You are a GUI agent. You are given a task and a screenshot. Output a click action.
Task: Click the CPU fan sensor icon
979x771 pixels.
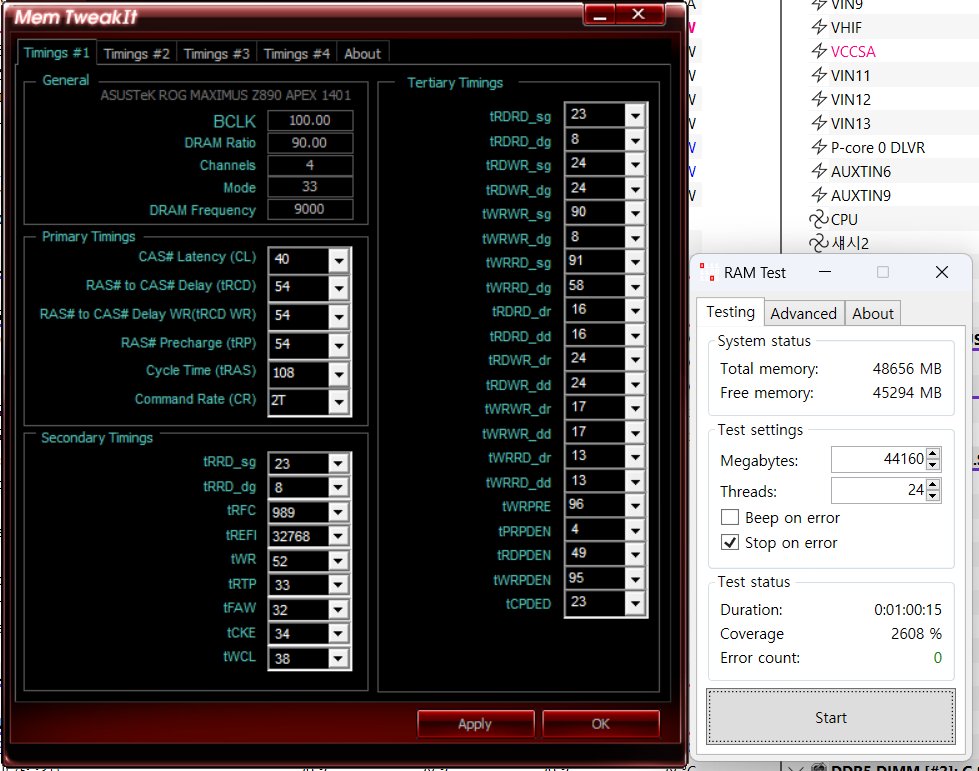click(x=819, y=219)
